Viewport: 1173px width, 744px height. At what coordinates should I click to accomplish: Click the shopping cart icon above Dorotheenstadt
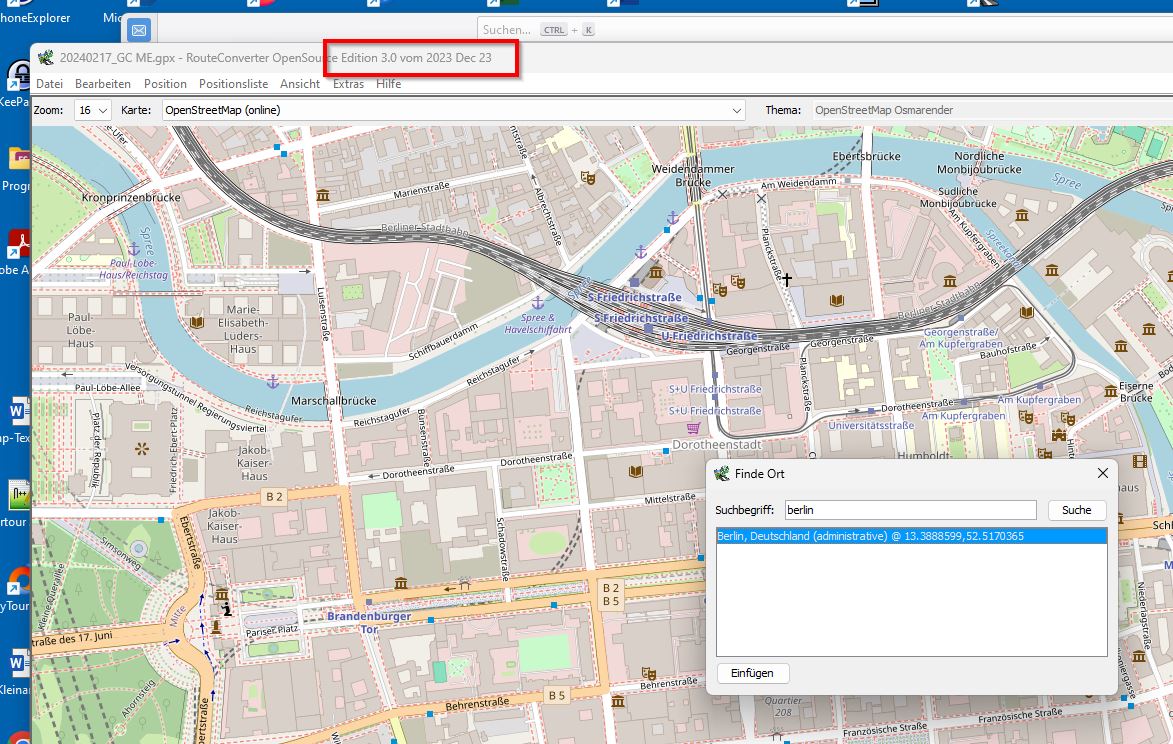[x=693, y=428]
